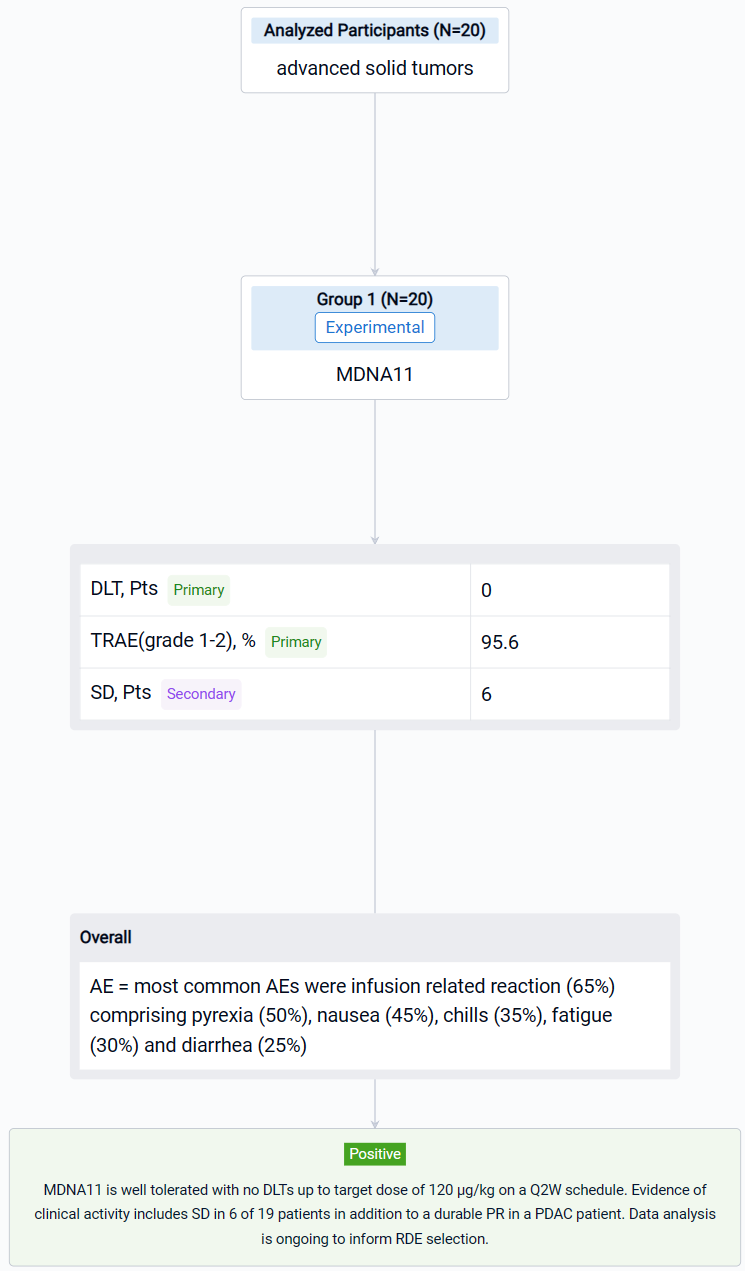Click the green Positive badge
Screen dimensions: 745x1271
coord(374,1154)
